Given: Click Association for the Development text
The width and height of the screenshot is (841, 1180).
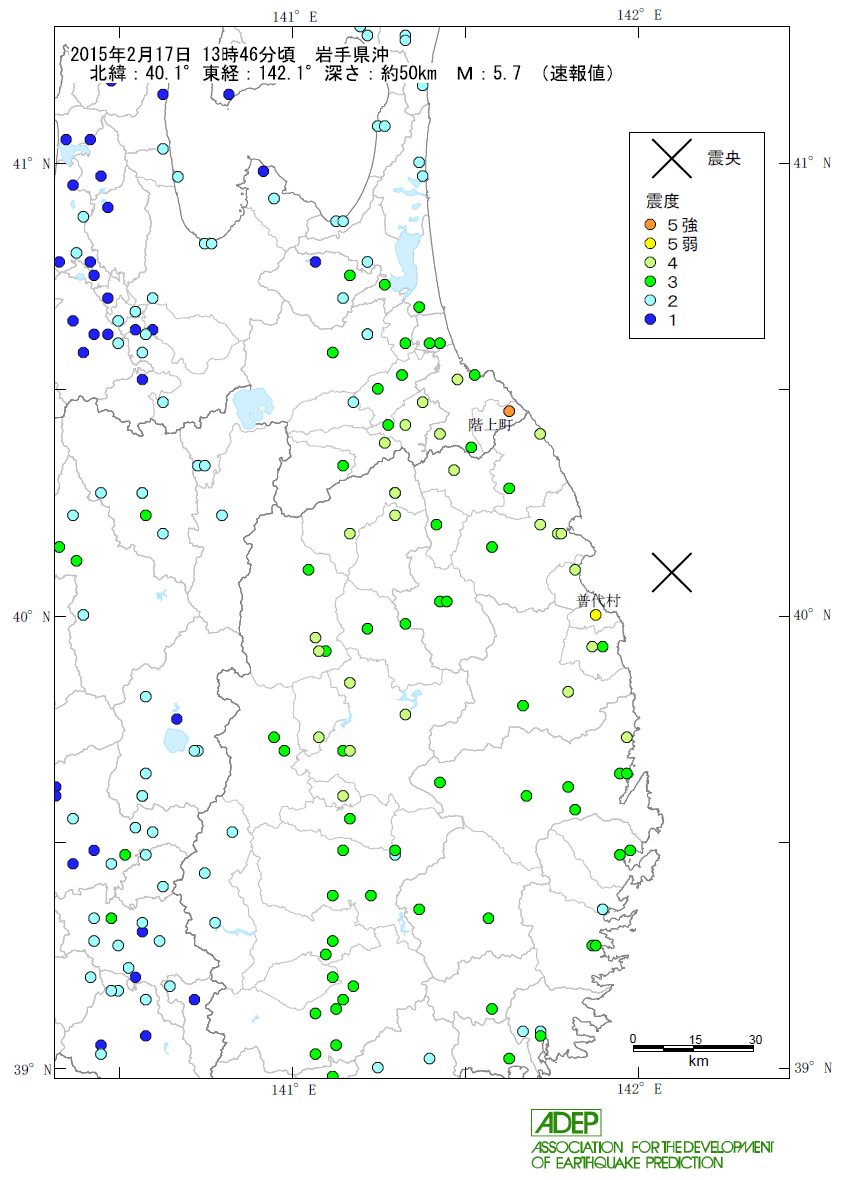Looking at the screenshot, I should tap(652, 1148).
